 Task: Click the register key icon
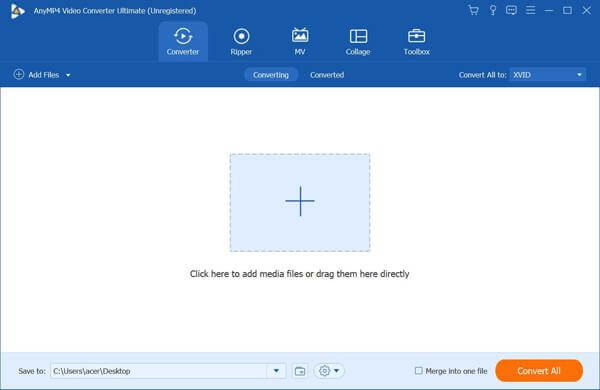click(x=493, y=10)
